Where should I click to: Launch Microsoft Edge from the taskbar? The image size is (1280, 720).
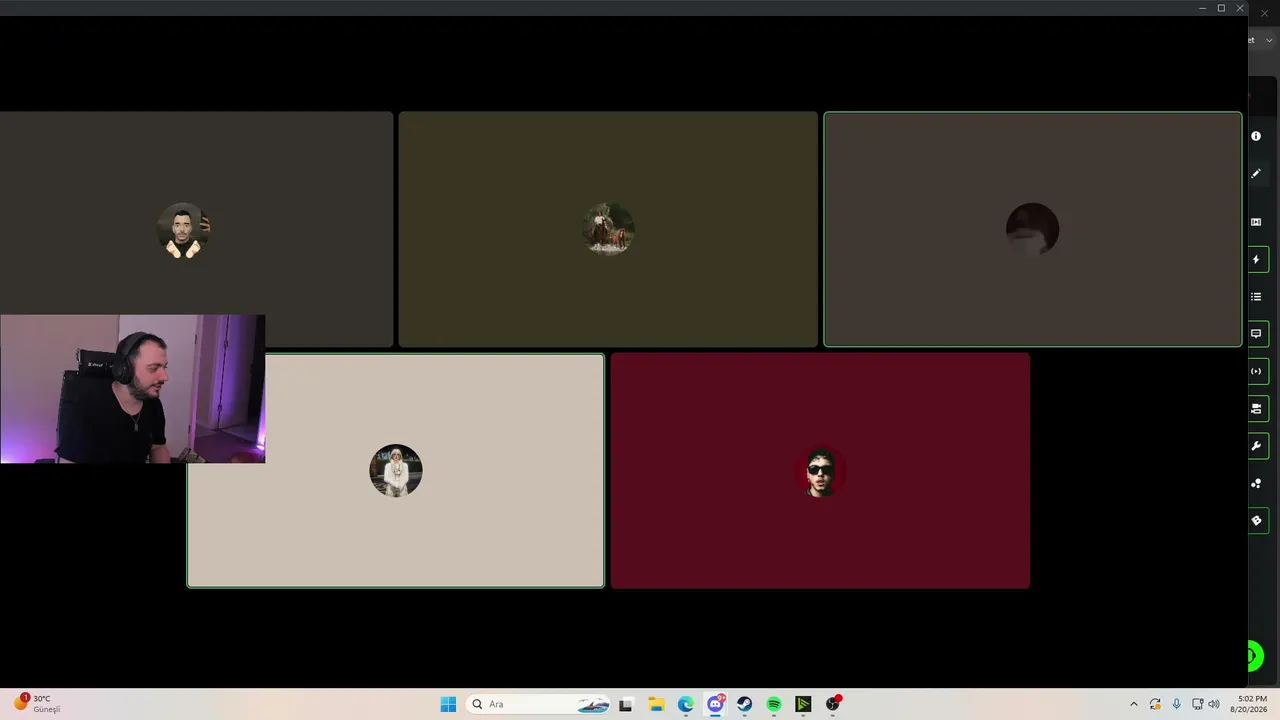click(x=685, y=704)
